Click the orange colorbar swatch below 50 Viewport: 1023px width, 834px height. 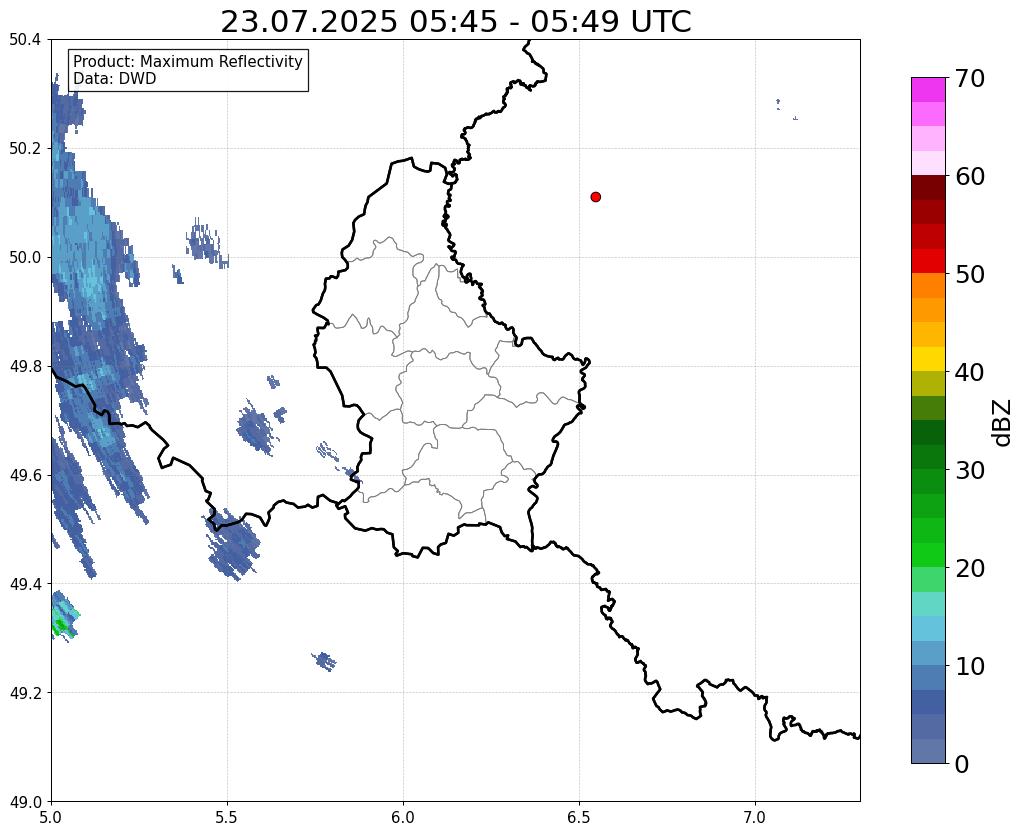(928, 286)
